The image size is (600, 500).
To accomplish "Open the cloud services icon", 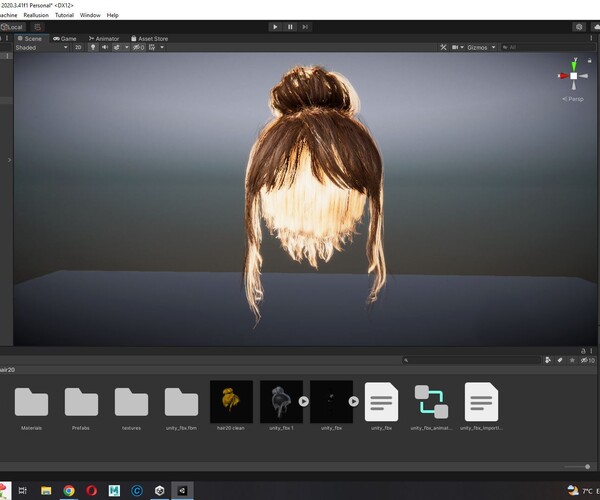I will point(596,27).
